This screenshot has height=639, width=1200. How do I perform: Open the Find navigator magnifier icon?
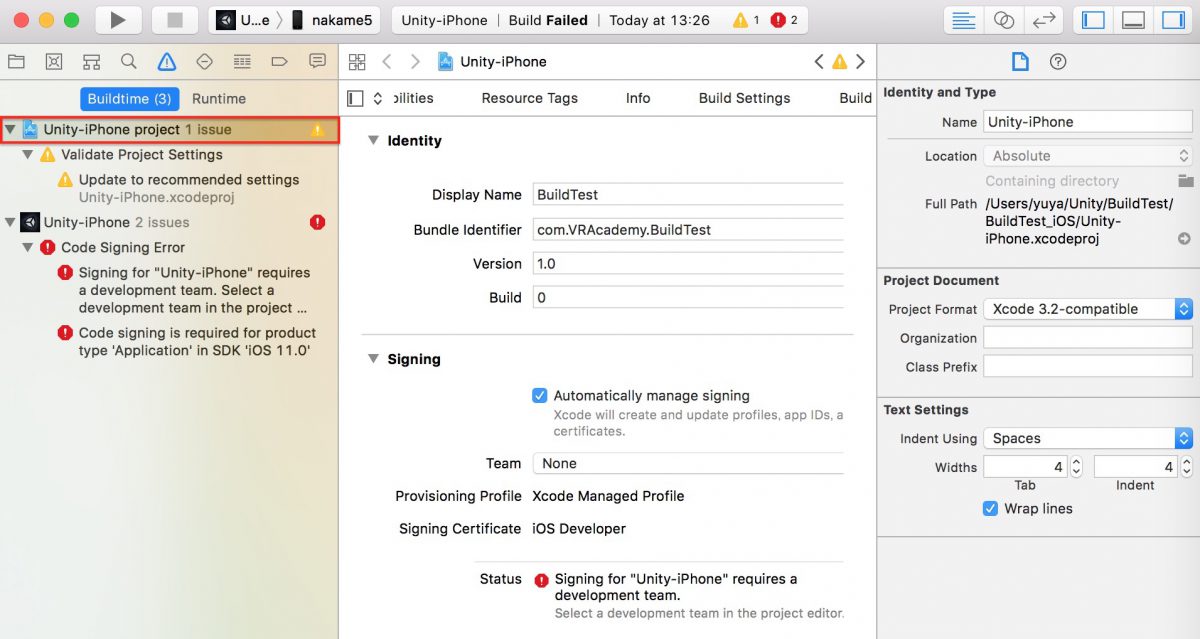pos(128,62)
